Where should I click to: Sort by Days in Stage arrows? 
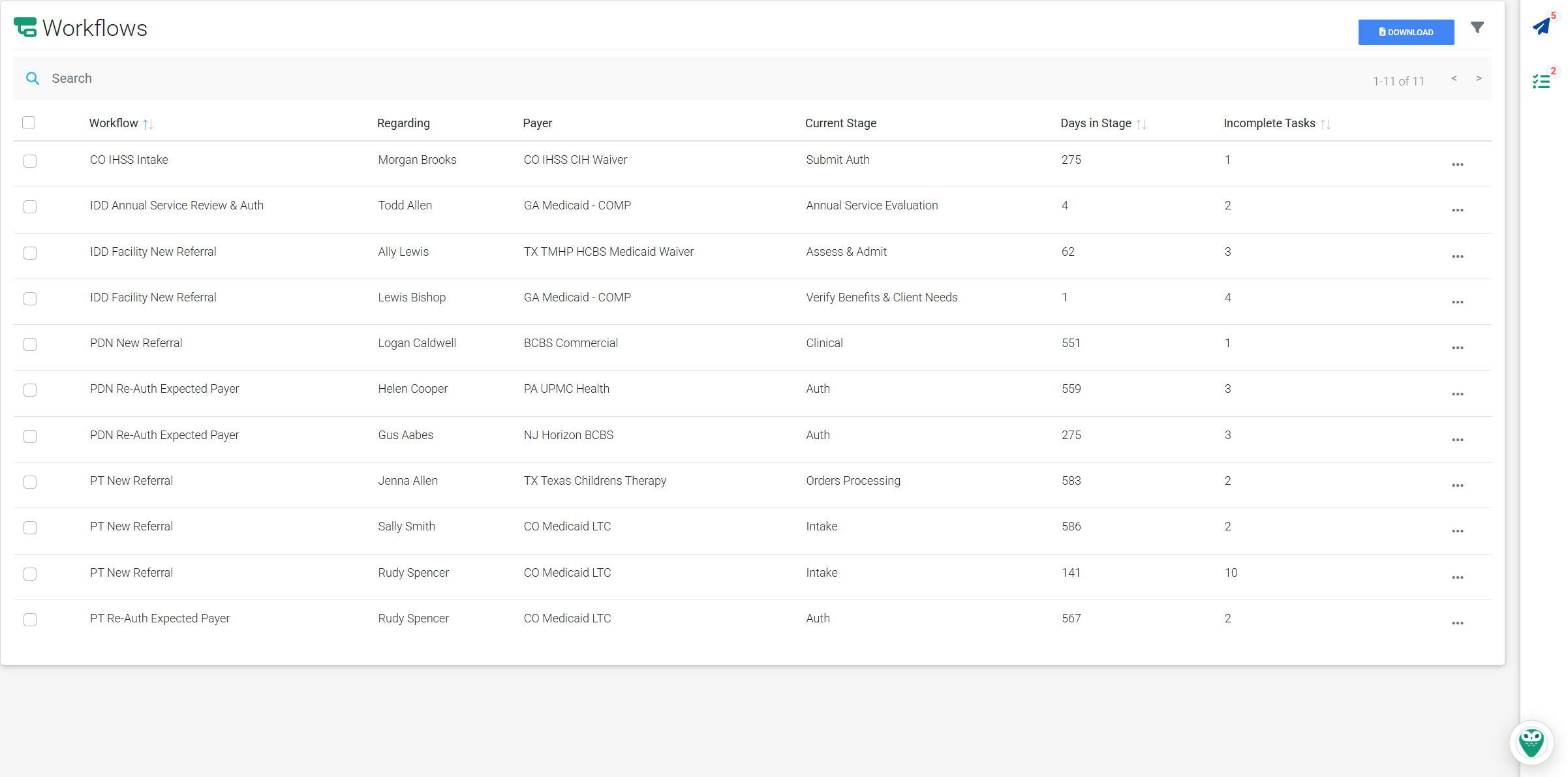tap(1141, 124)
